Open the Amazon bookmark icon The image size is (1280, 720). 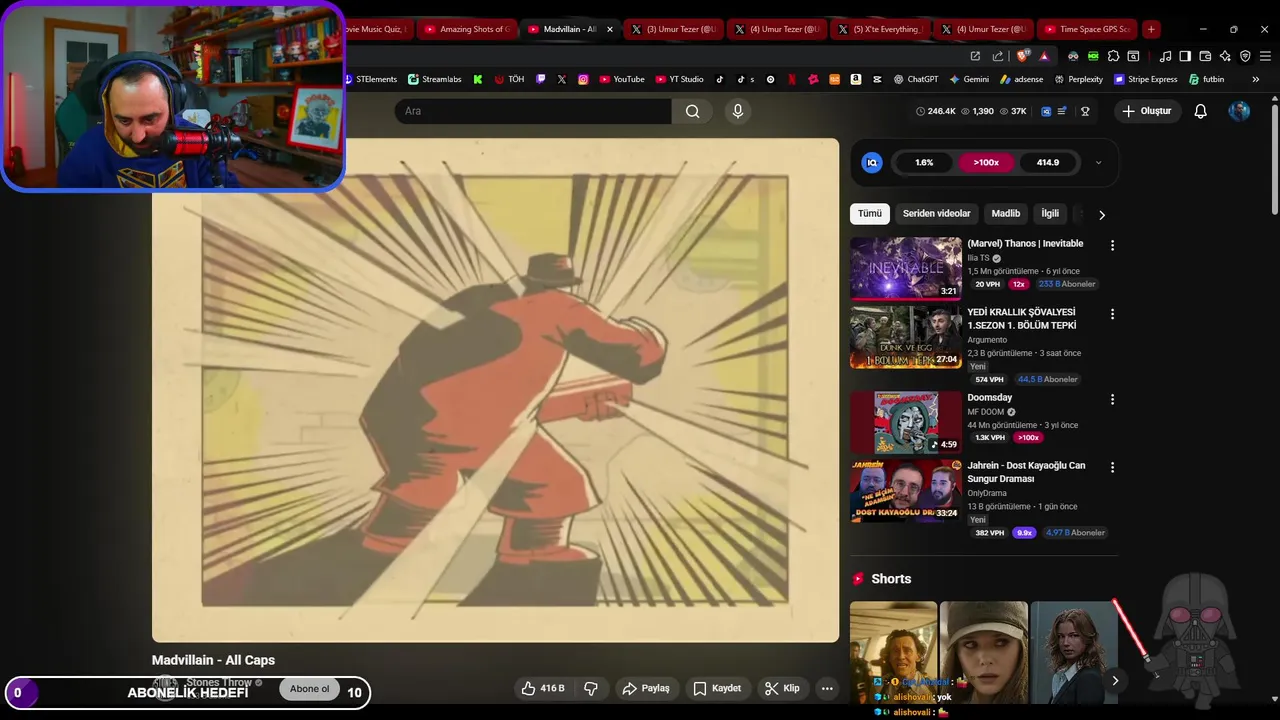(x=856, y=79)
